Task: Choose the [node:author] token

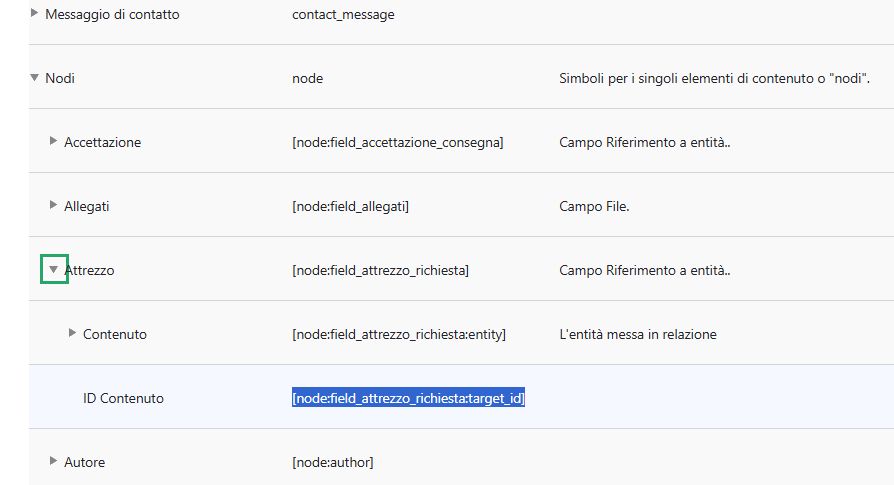Action: (332, 462)
